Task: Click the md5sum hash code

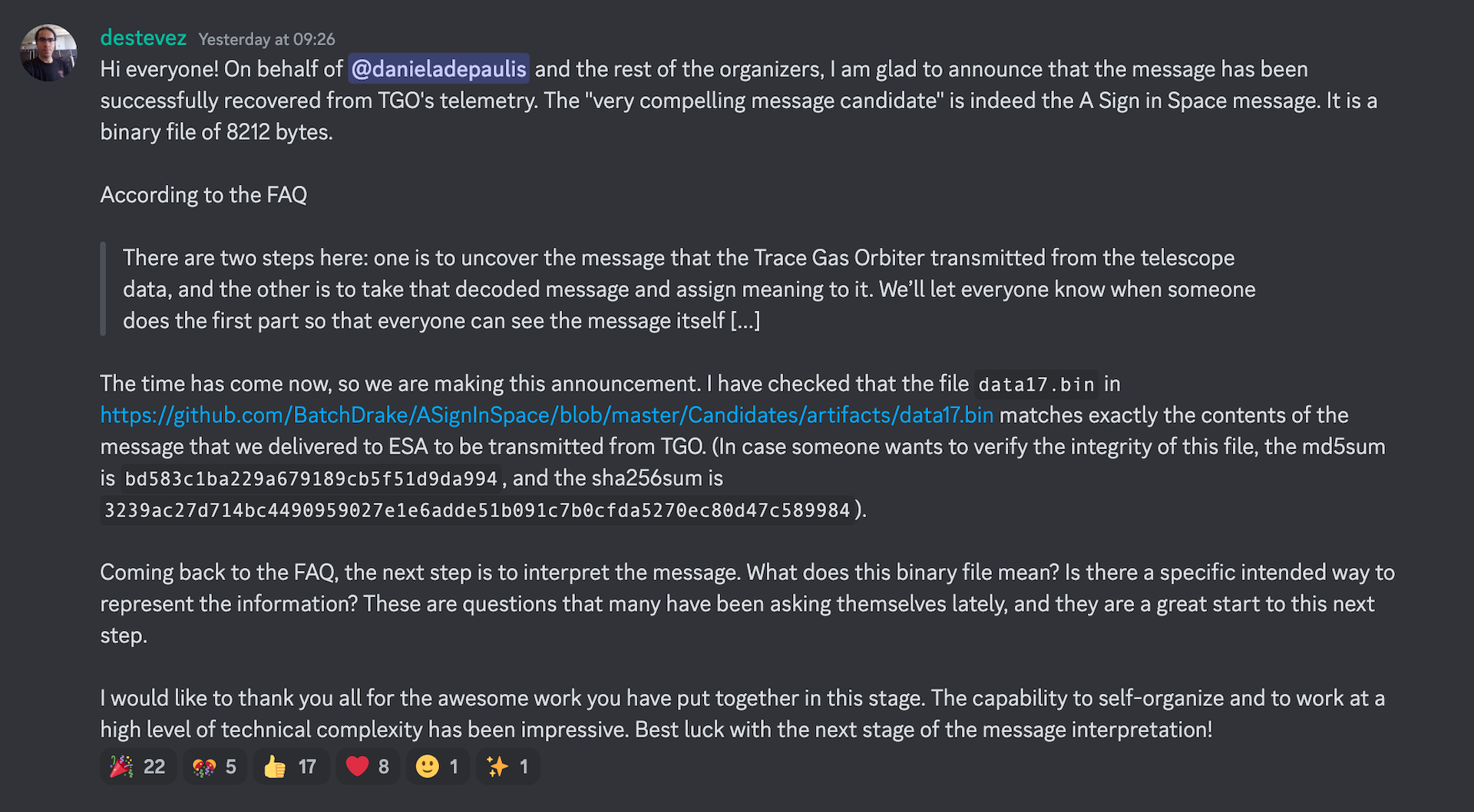Action: coord(311,479)
